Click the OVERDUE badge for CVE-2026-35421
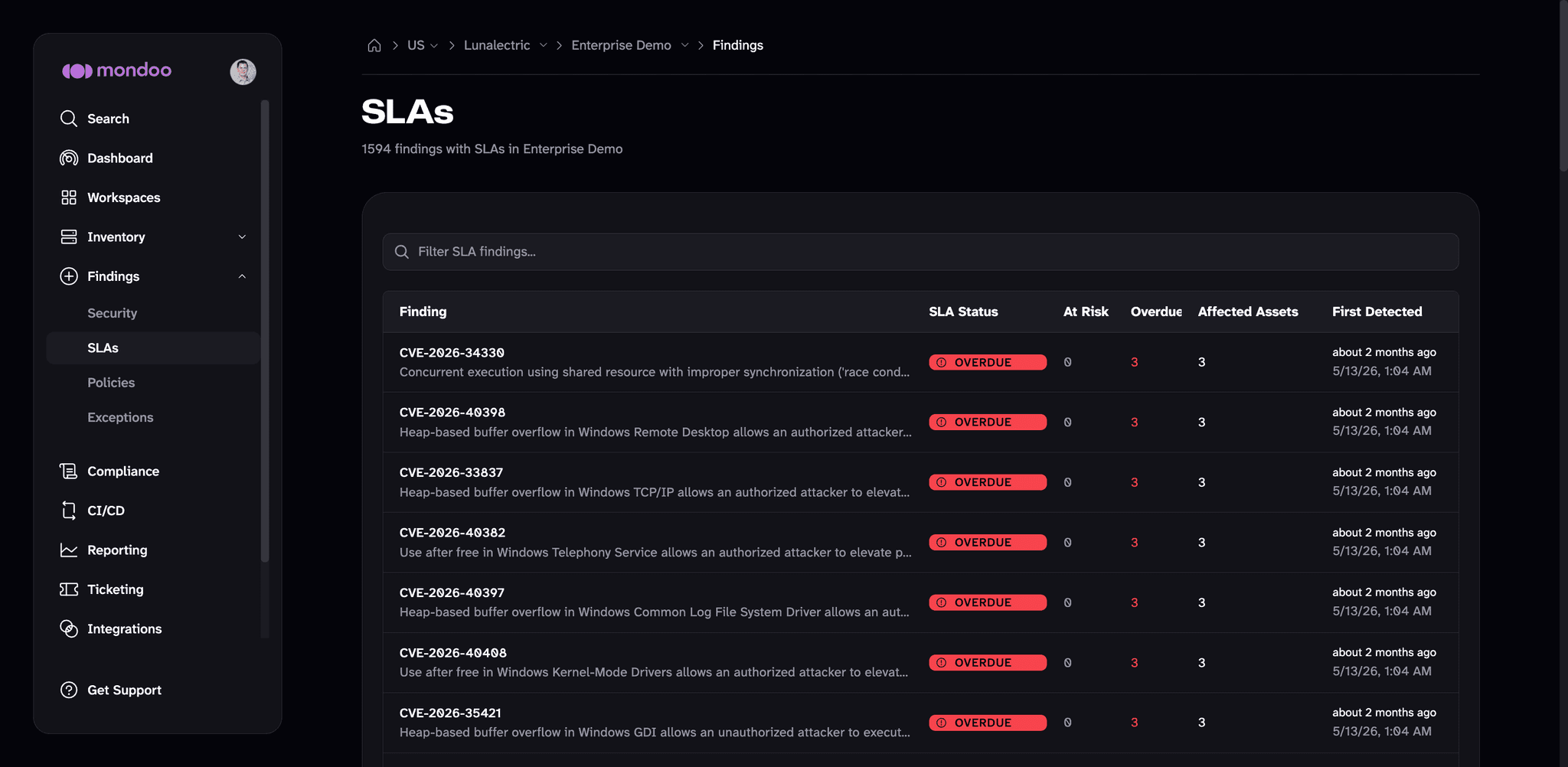 (988, 723)
